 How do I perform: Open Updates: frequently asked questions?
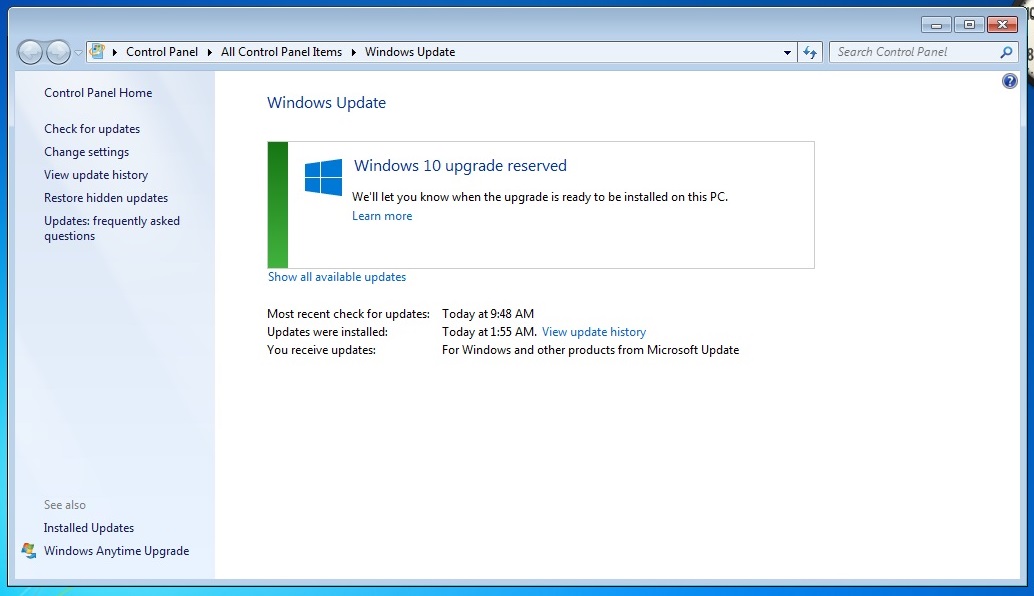tap(112, 228)
